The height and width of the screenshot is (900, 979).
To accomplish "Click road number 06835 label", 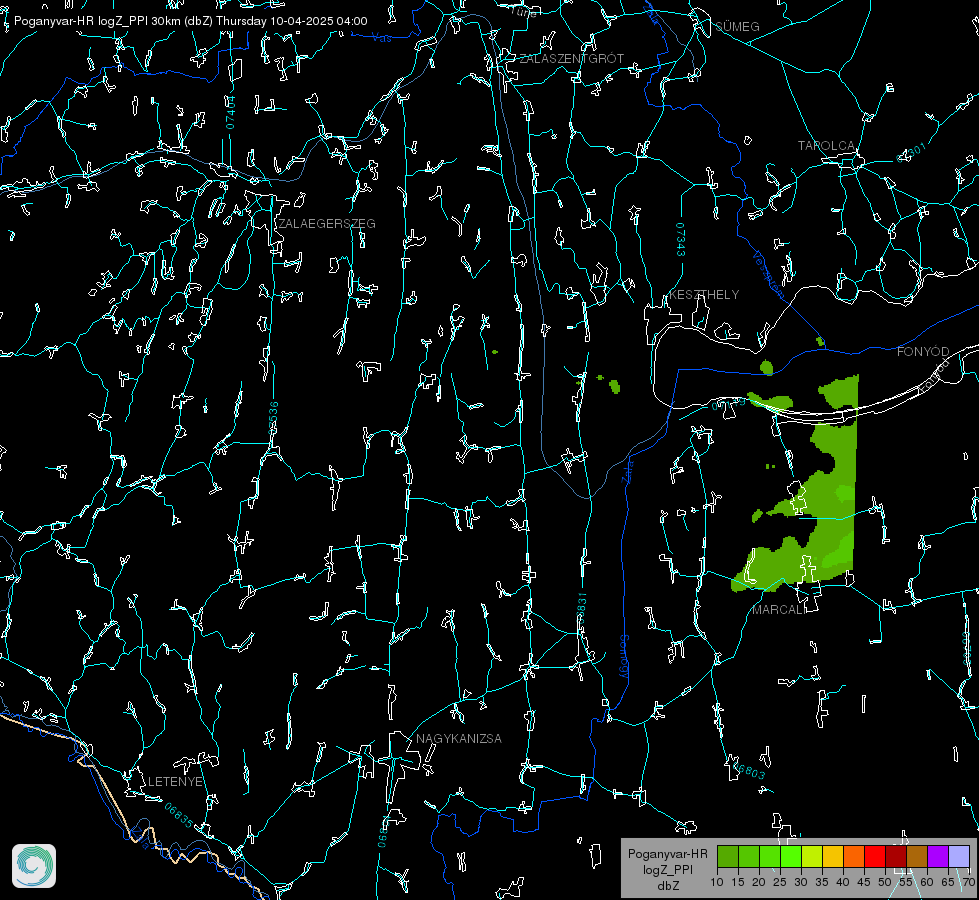I will (x=179, y=816).
